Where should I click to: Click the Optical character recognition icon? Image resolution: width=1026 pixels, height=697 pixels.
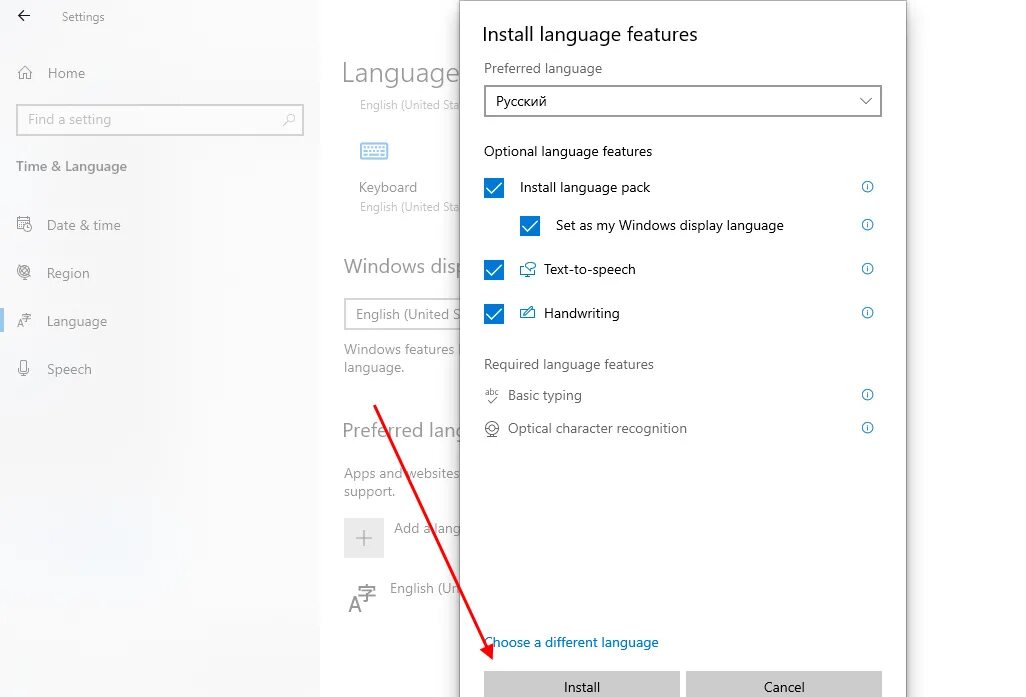[x=492, y=429]
